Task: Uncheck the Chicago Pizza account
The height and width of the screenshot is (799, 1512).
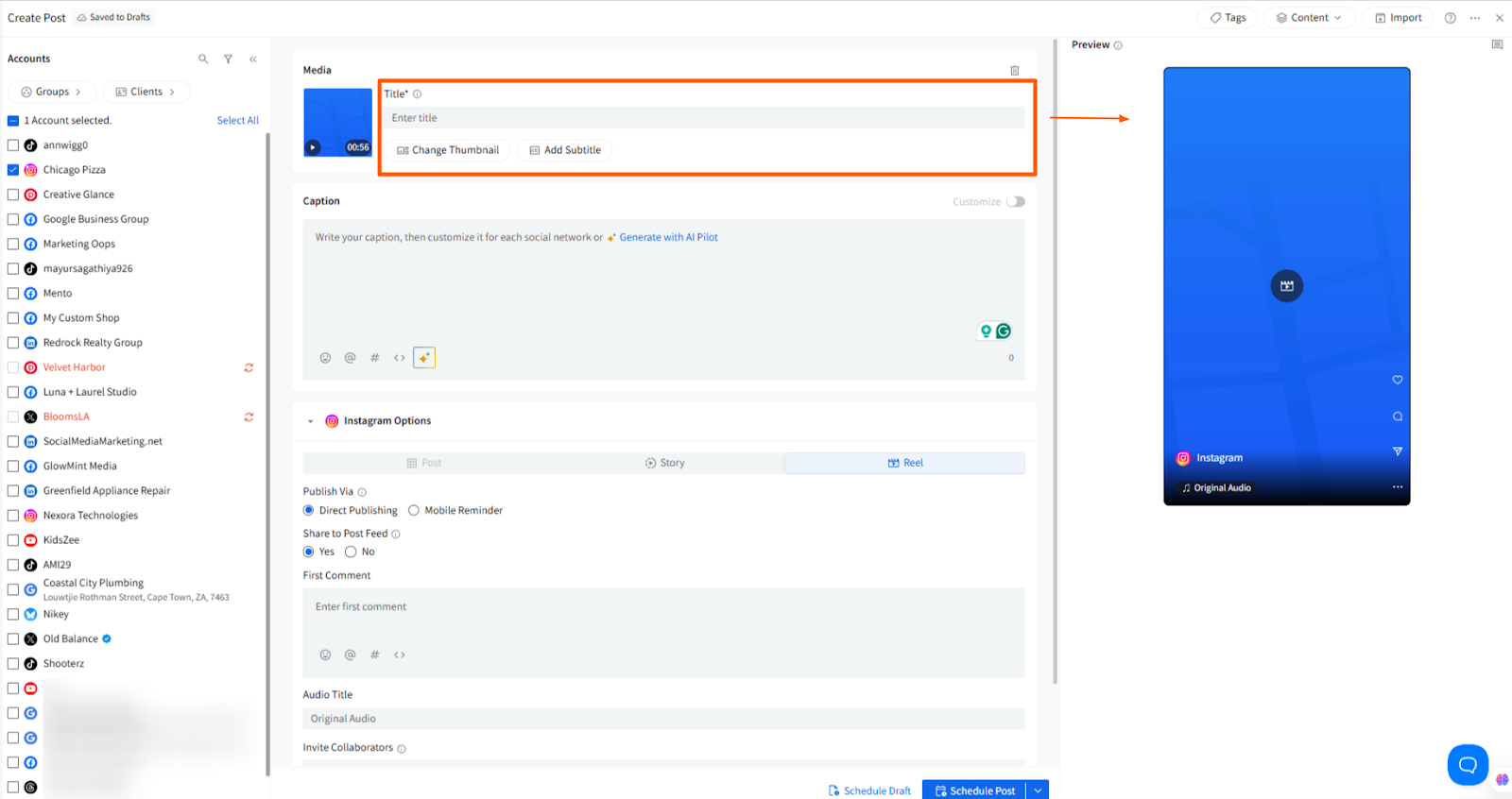Action: click(13, 170)
